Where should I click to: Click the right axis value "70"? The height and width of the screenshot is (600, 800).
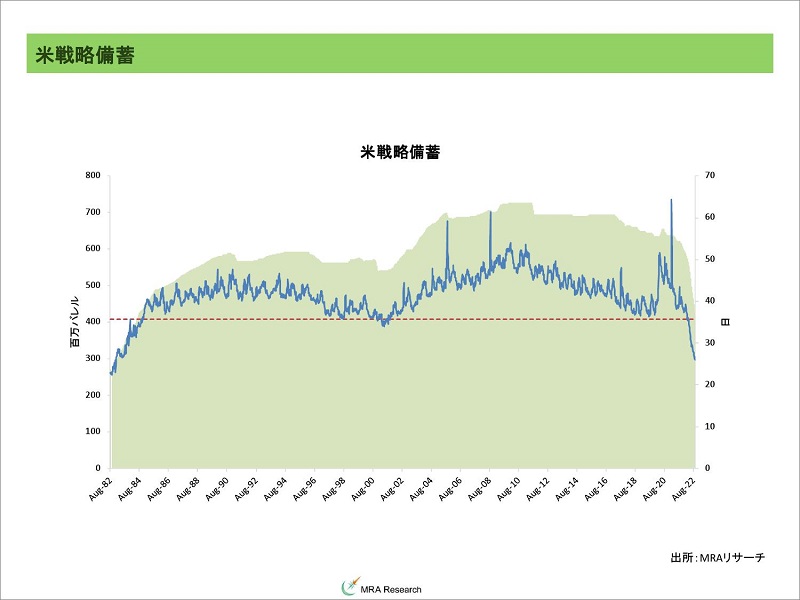tap(710, 175)
